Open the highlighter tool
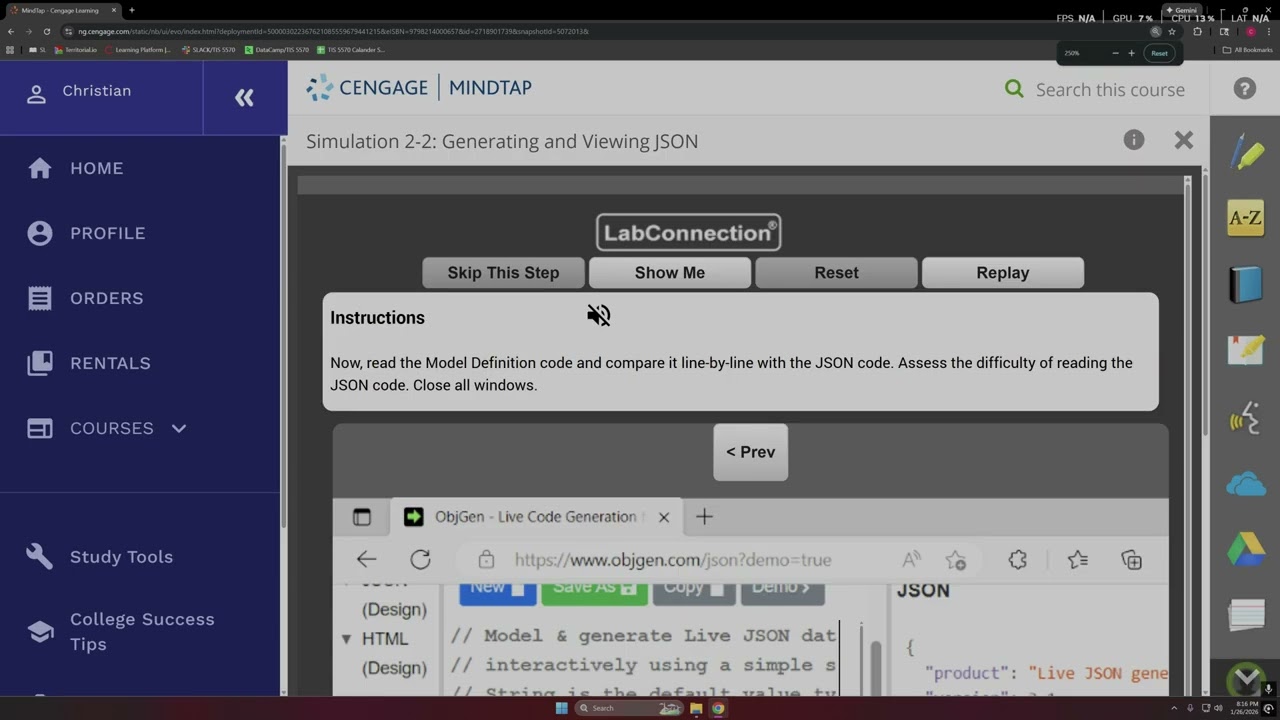 click(1246, 153)
